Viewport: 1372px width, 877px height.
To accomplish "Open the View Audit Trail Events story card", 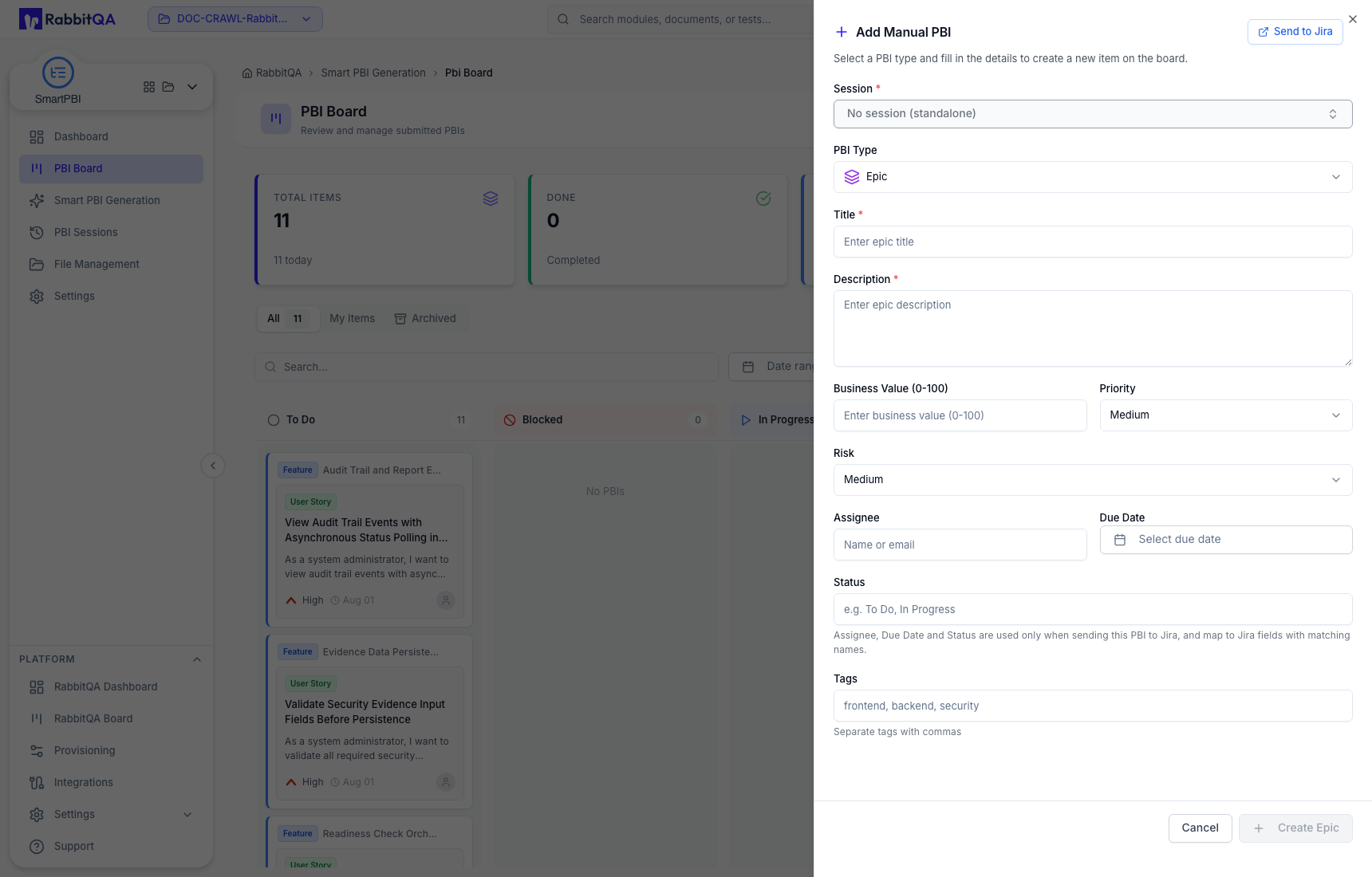I will click(370, 552).
